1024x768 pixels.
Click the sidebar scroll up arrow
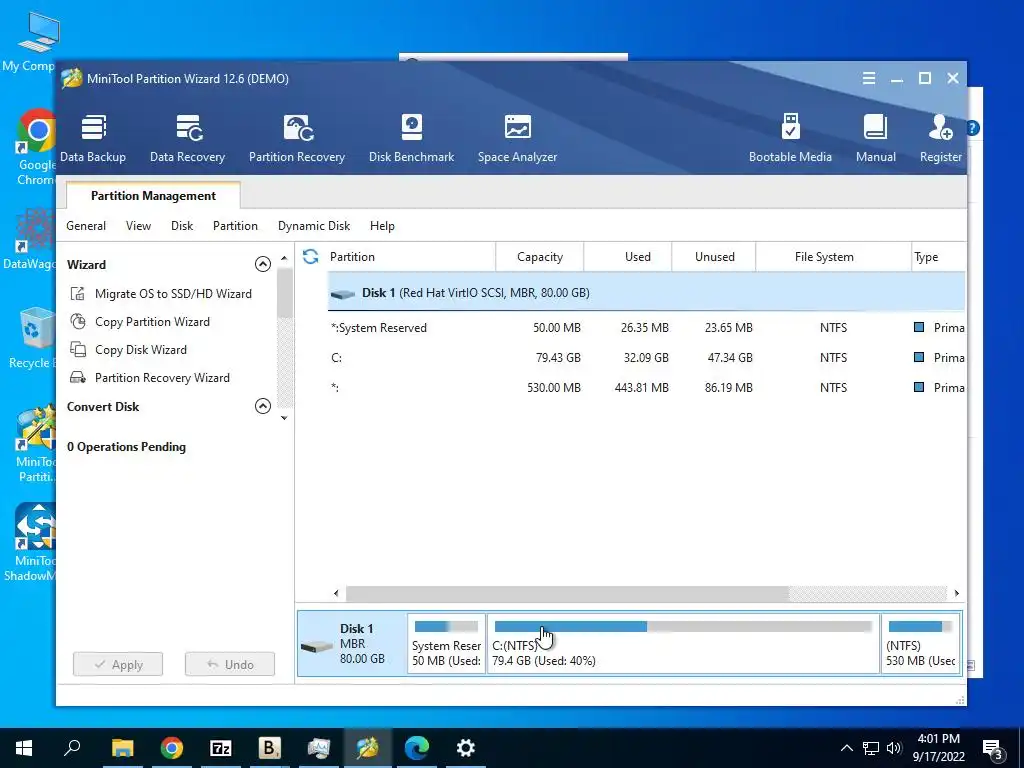click(x=284, y=259)
